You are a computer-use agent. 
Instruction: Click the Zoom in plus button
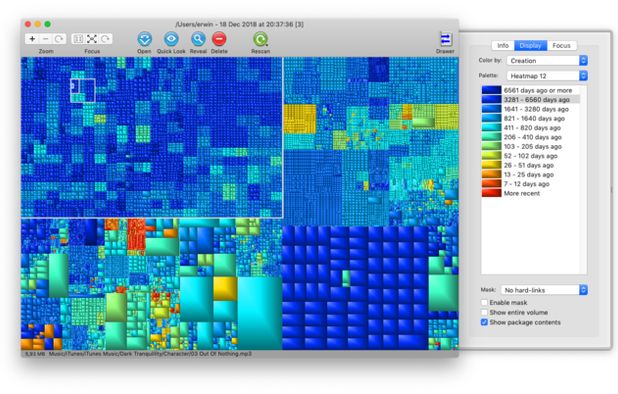point(32,39)
